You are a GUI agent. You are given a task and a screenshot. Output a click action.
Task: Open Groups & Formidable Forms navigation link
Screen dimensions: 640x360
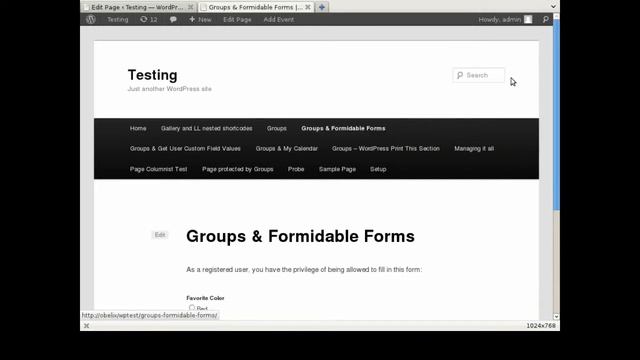[x=343, y=128]
